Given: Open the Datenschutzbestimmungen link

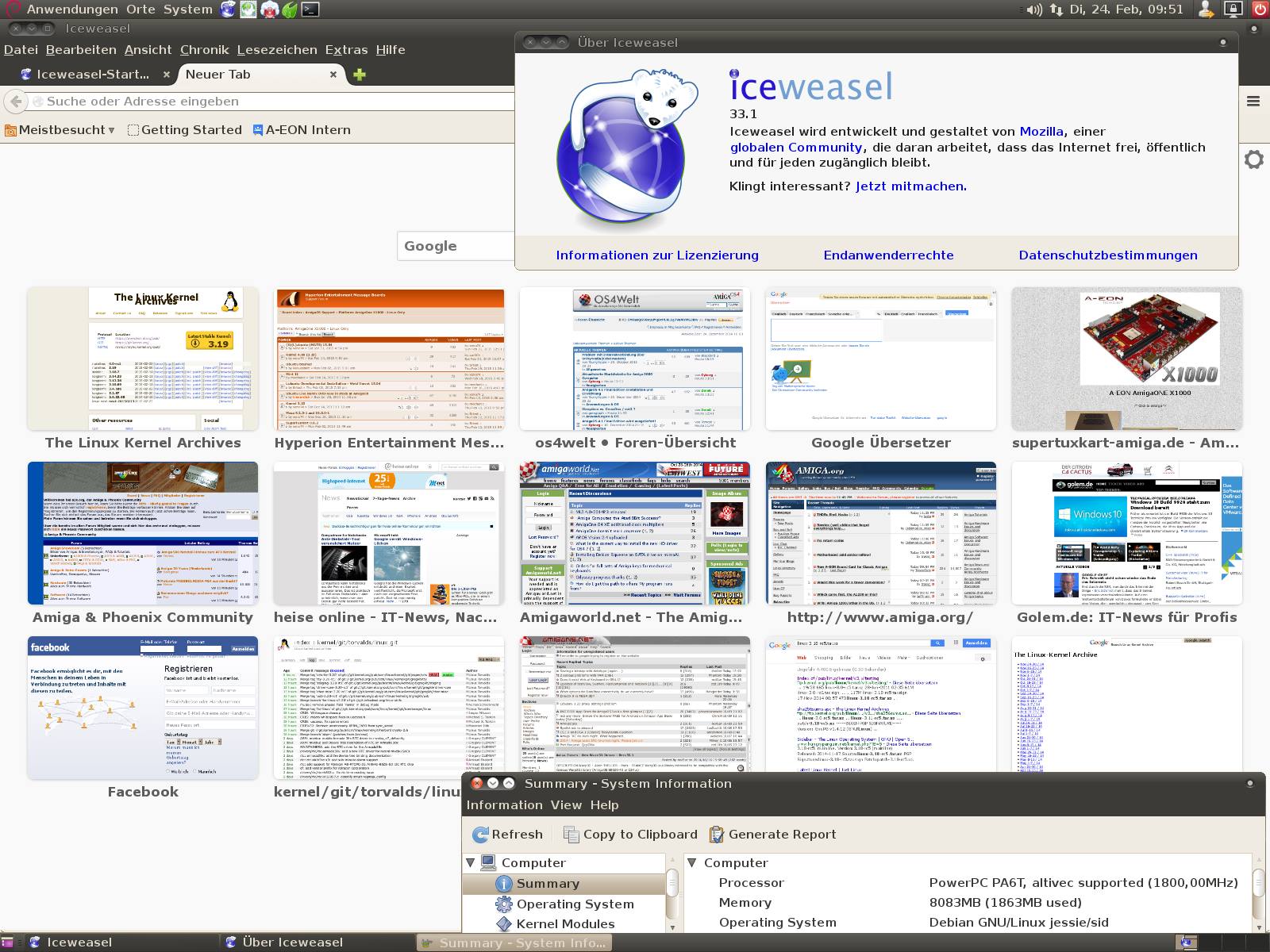Looking at the screenshot, I should tap(1107, 255).
